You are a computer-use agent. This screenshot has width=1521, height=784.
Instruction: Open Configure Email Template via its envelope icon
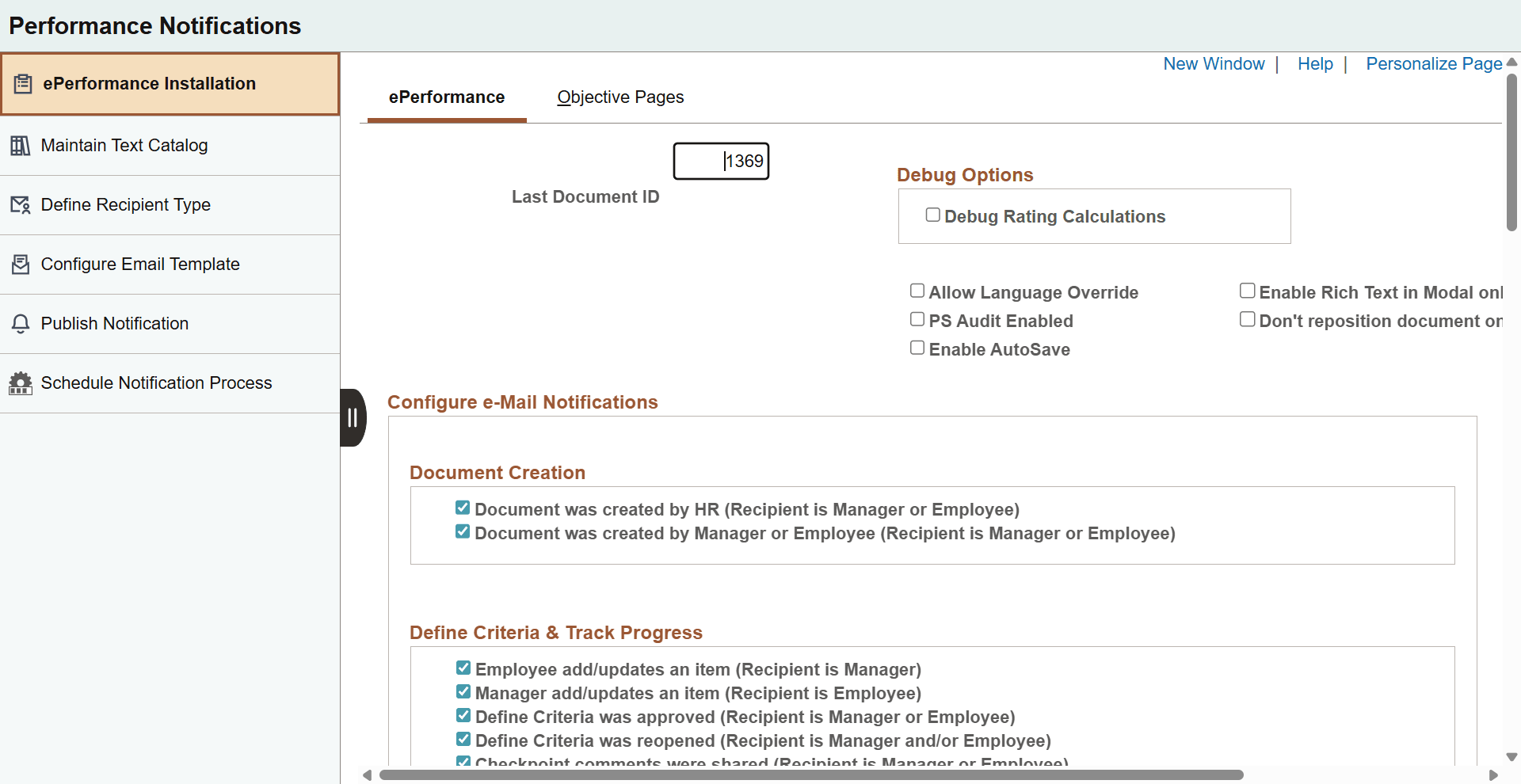click(x=21, y=264)
